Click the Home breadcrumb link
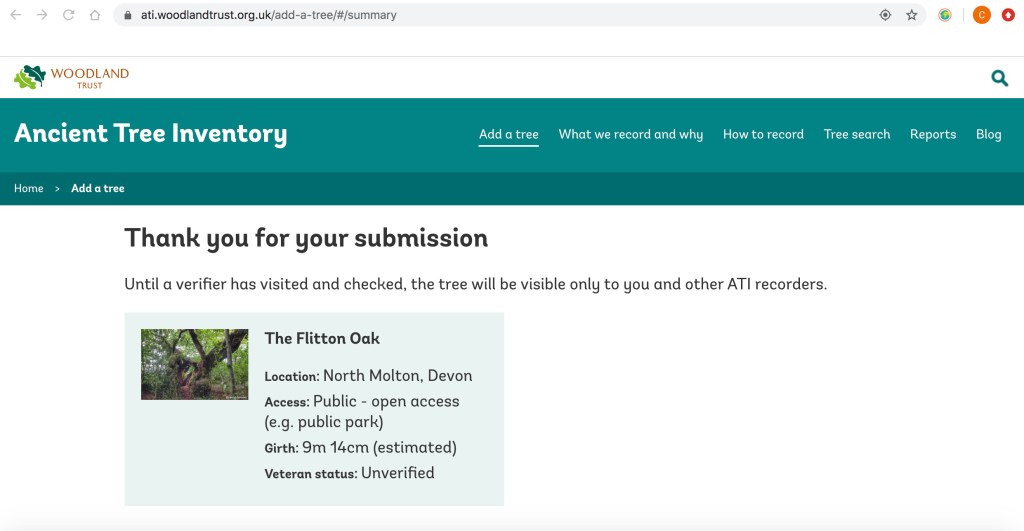This screenshot has width=1024, height=531. (28, 188)
